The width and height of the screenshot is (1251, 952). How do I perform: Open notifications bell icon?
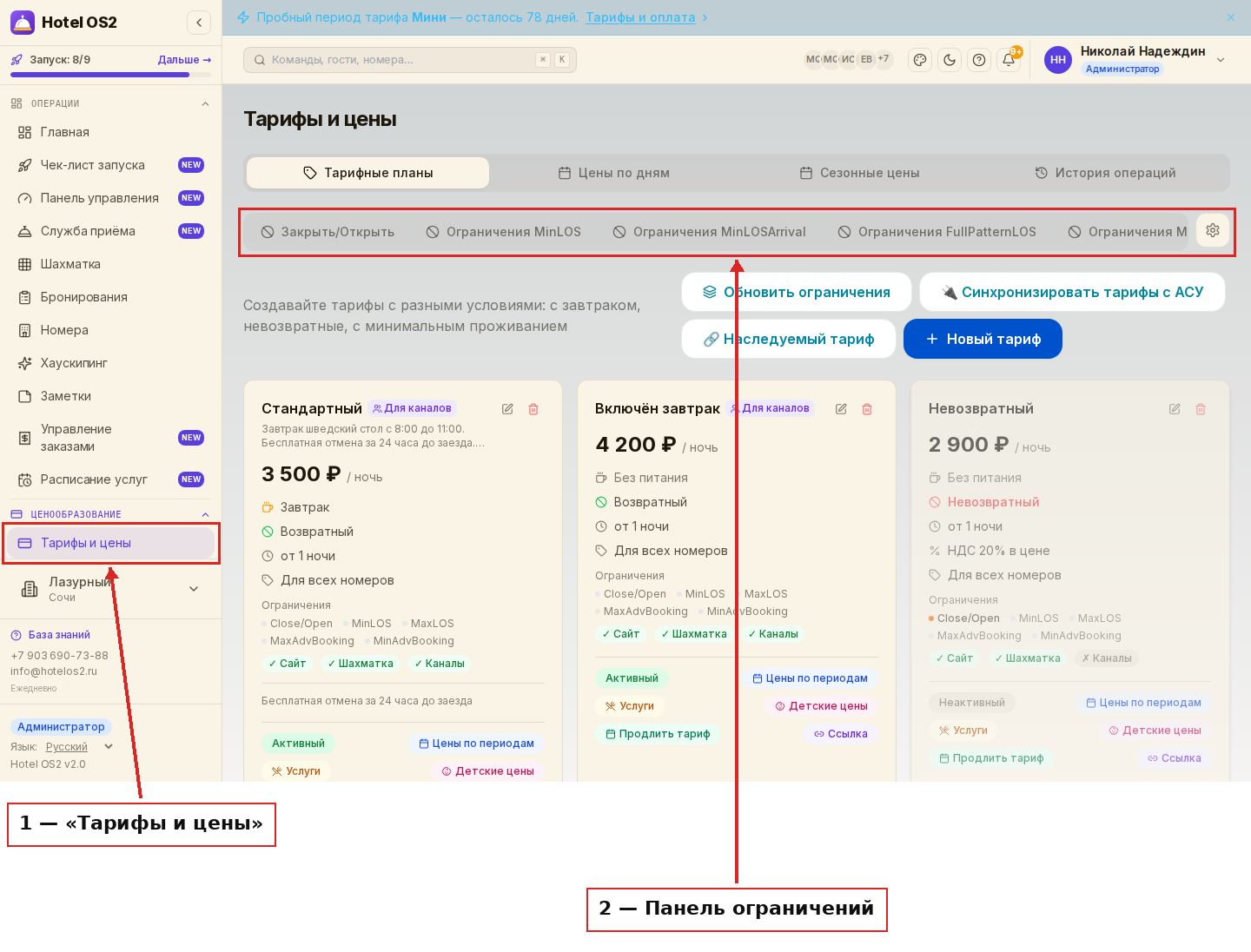click(1009, 60)
